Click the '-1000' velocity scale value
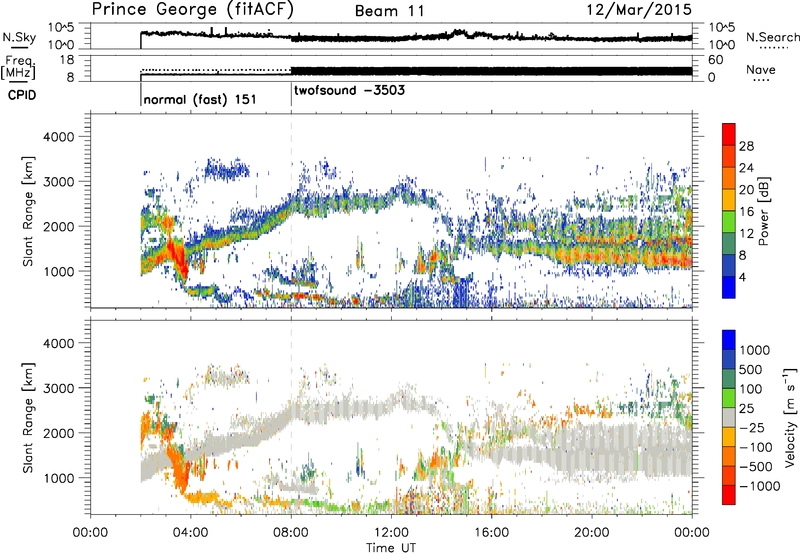The image size is (800, 554). [759, 486]
